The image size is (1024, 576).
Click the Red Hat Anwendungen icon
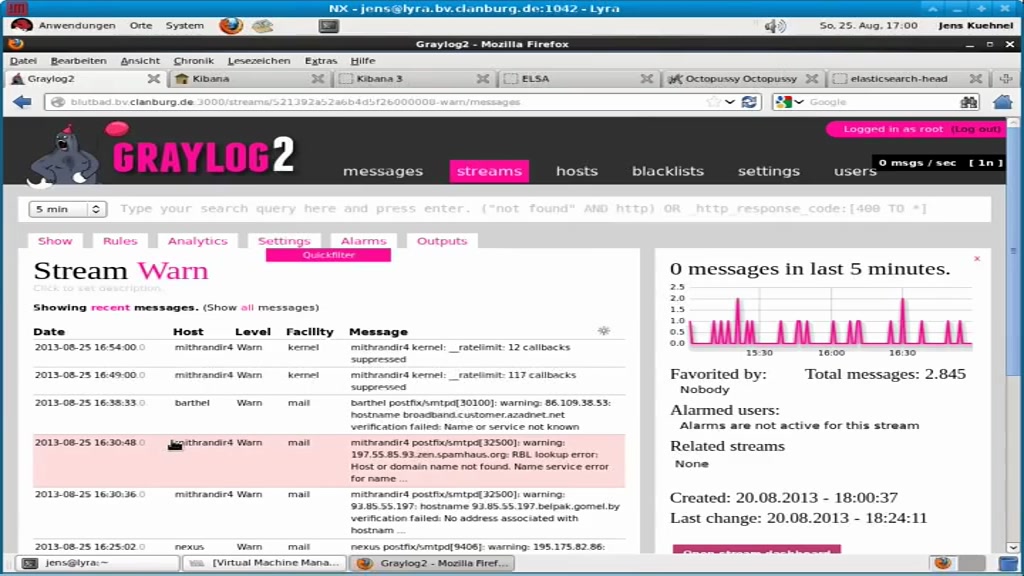(22, 25)
